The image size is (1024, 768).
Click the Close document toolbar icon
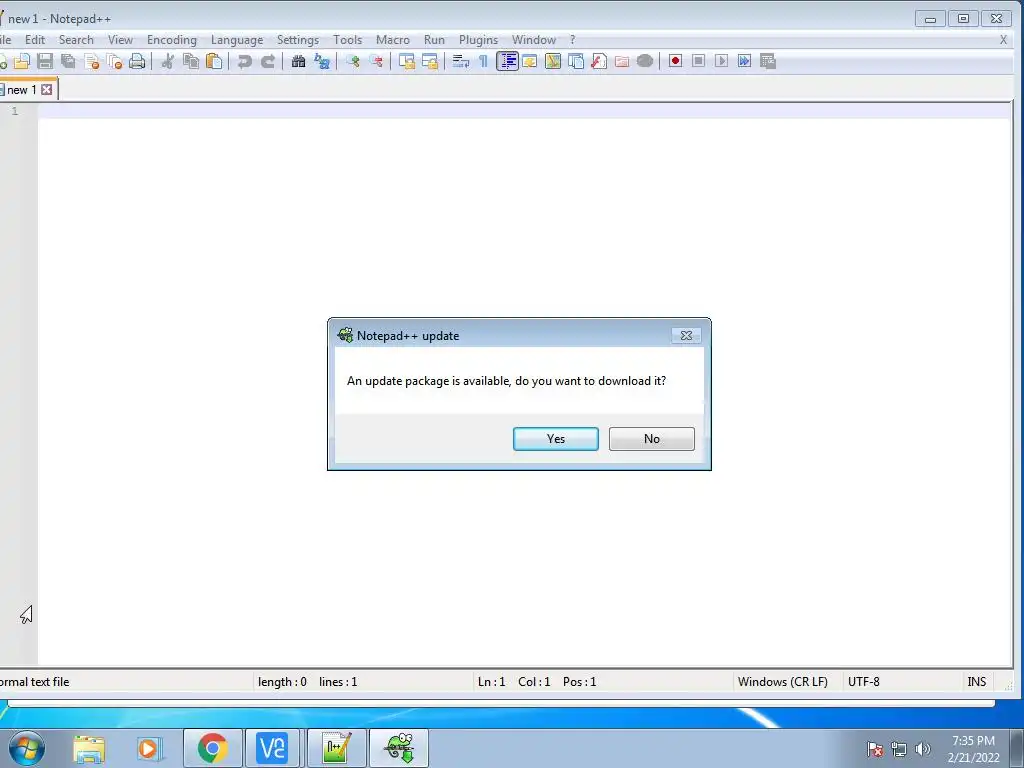point(91,61)
